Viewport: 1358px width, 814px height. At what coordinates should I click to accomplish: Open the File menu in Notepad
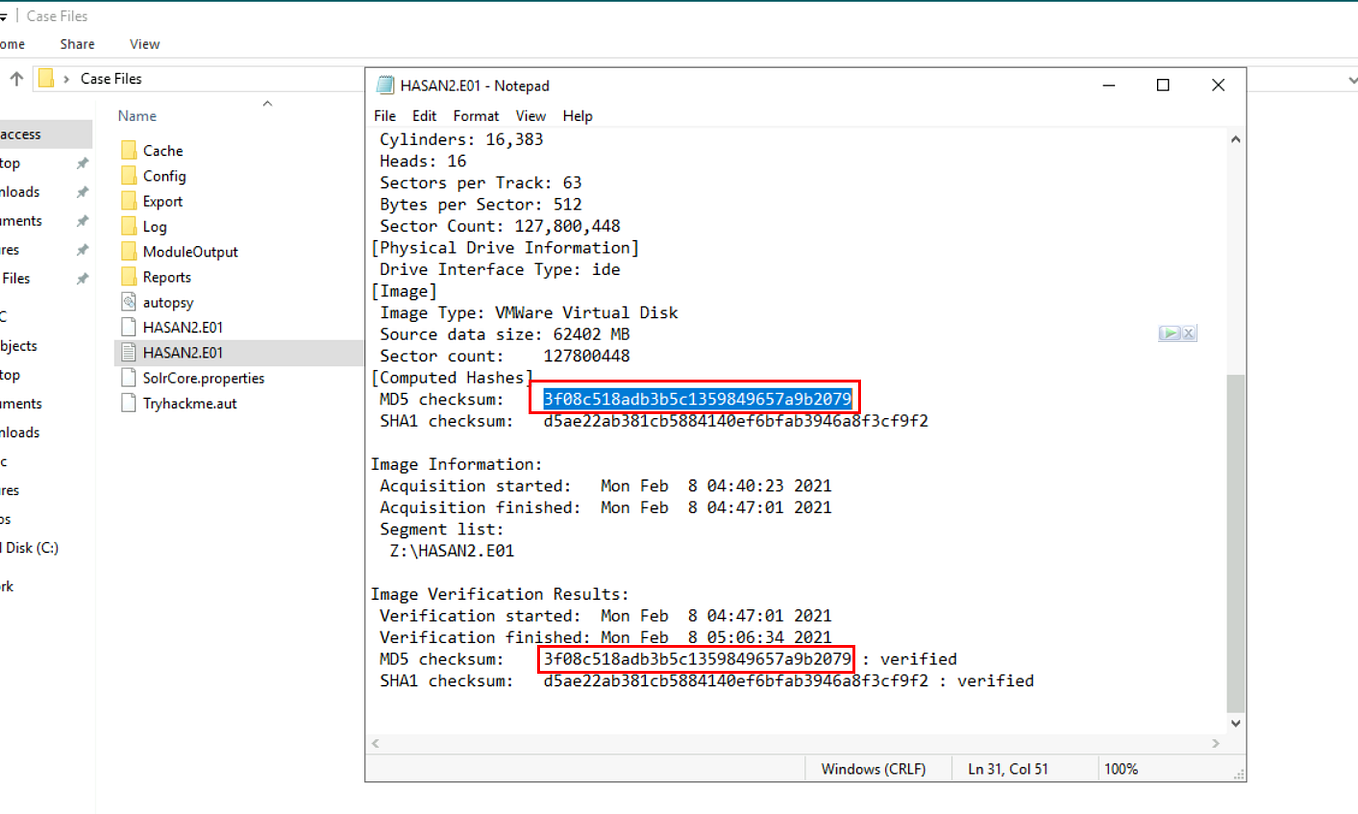(383, 116)
